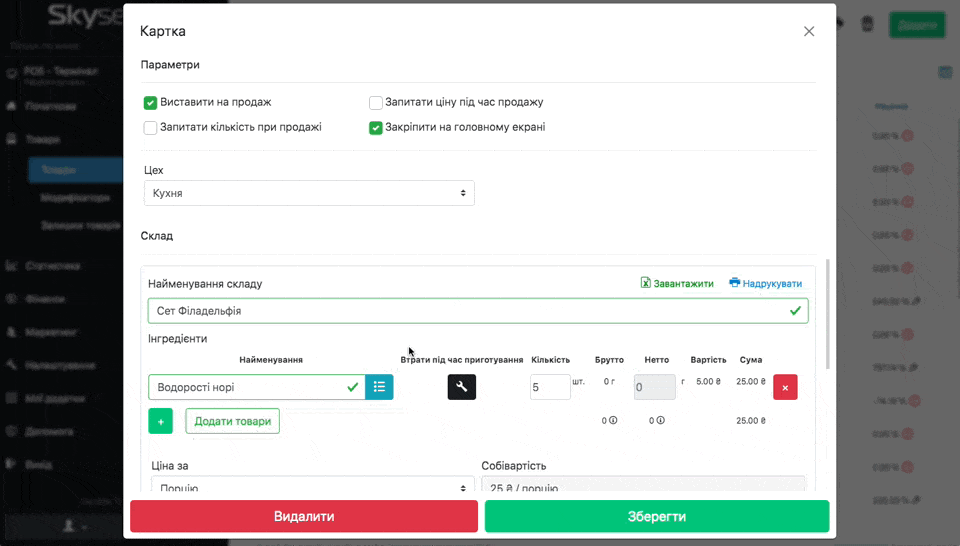Open the ingredient list icon next to Водорості норі
Image resolution: width=960 pixels, height=546 pixels.
pos(380,387)
